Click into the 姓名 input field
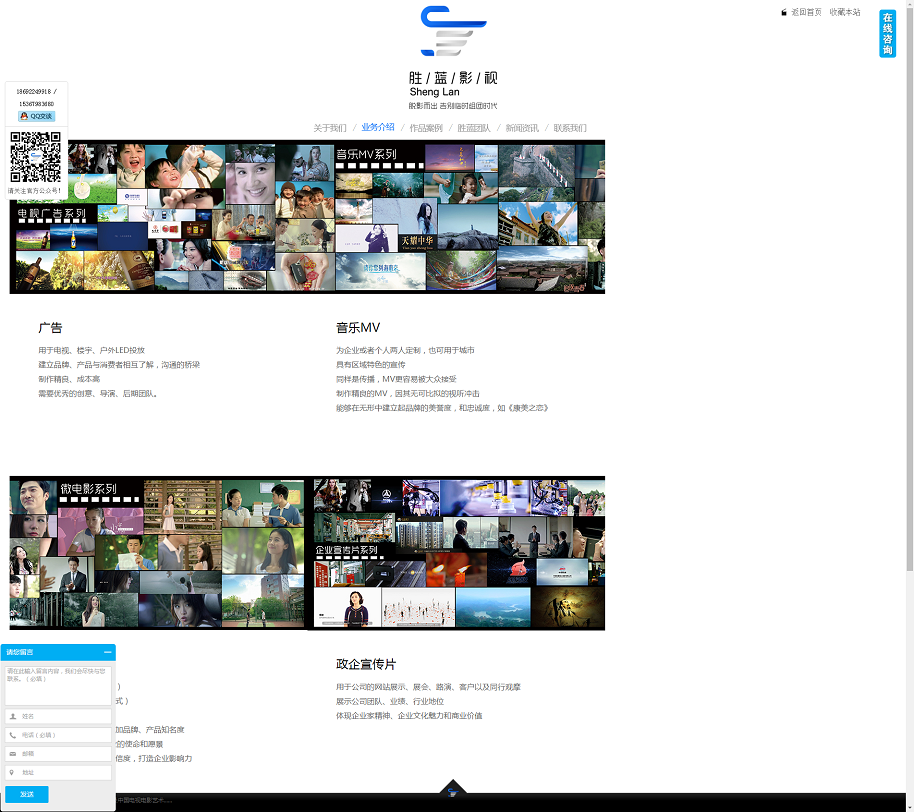The height and width of the screenshot is (812, 914). [x=58, y=716]
